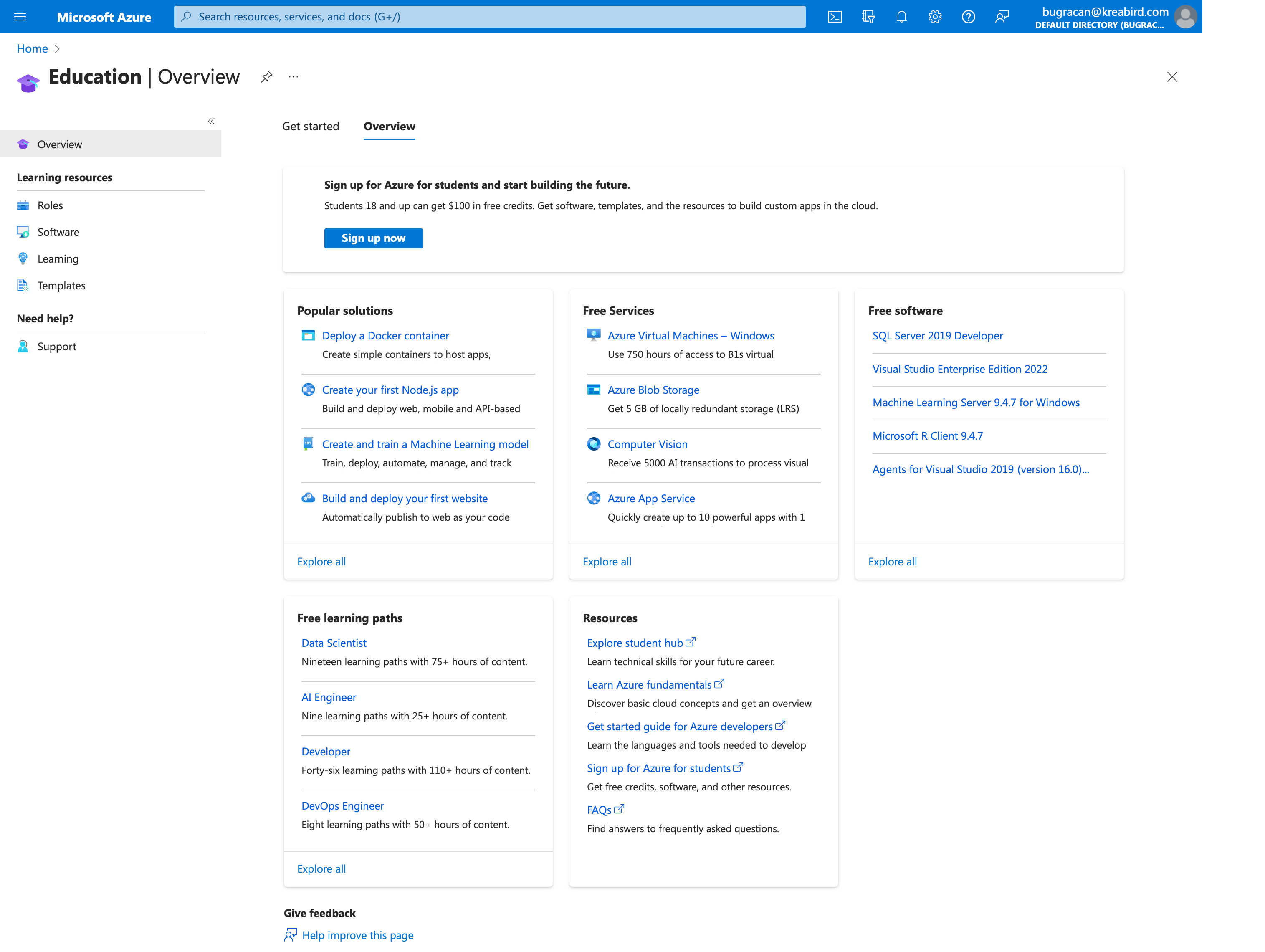Click Explore all under Free learning paths
Screen dimensions: 1265x952
coord(321,869)
